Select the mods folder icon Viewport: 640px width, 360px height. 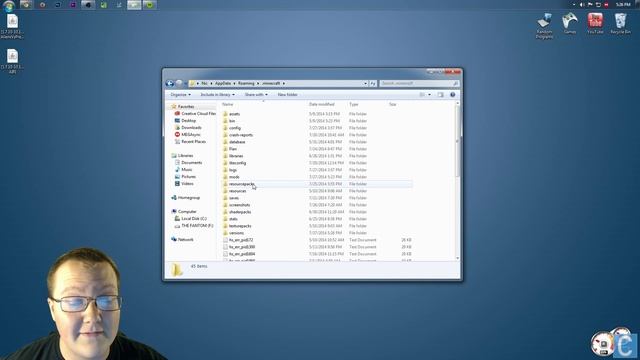click(x=225, y=177)
